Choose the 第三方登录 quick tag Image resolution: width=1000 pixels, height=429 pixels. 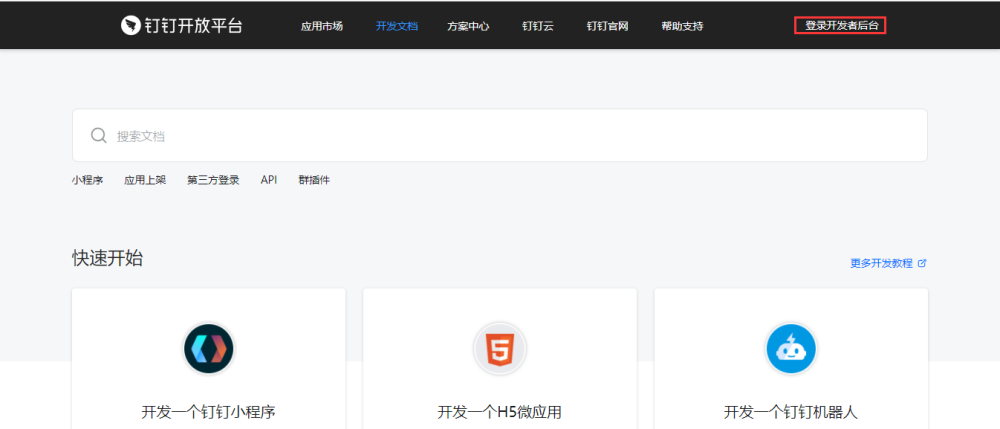pyautogui.click(x=213, y=180)
